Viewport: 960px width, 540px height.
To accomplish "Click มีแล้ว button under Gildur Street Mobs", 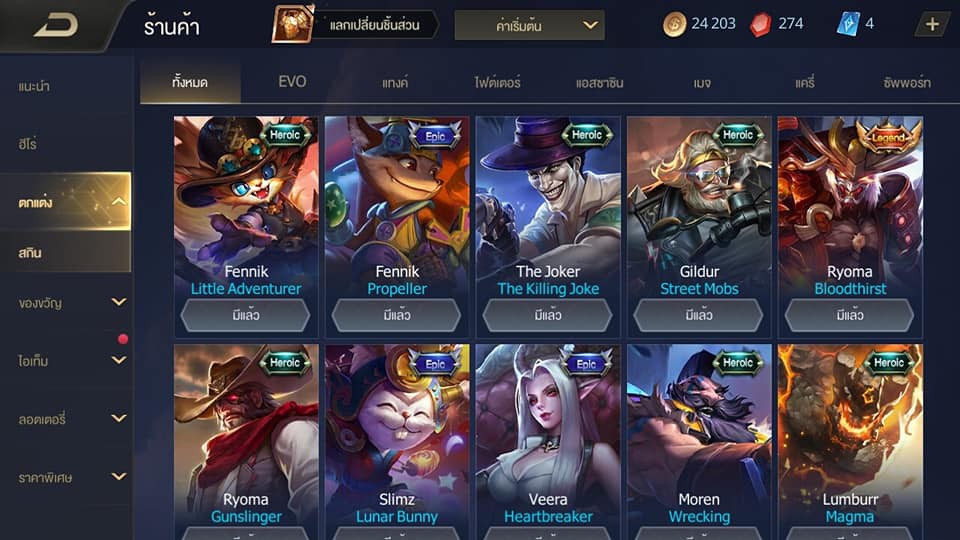I will [699, 315].
